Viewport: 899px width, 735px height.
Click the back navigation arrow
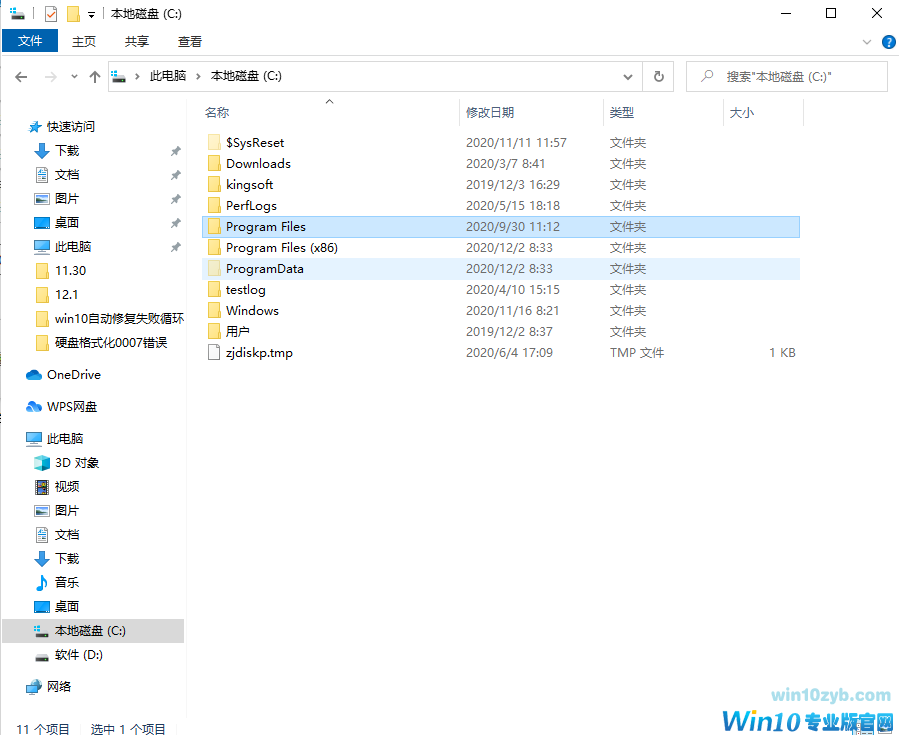point(20,76)
